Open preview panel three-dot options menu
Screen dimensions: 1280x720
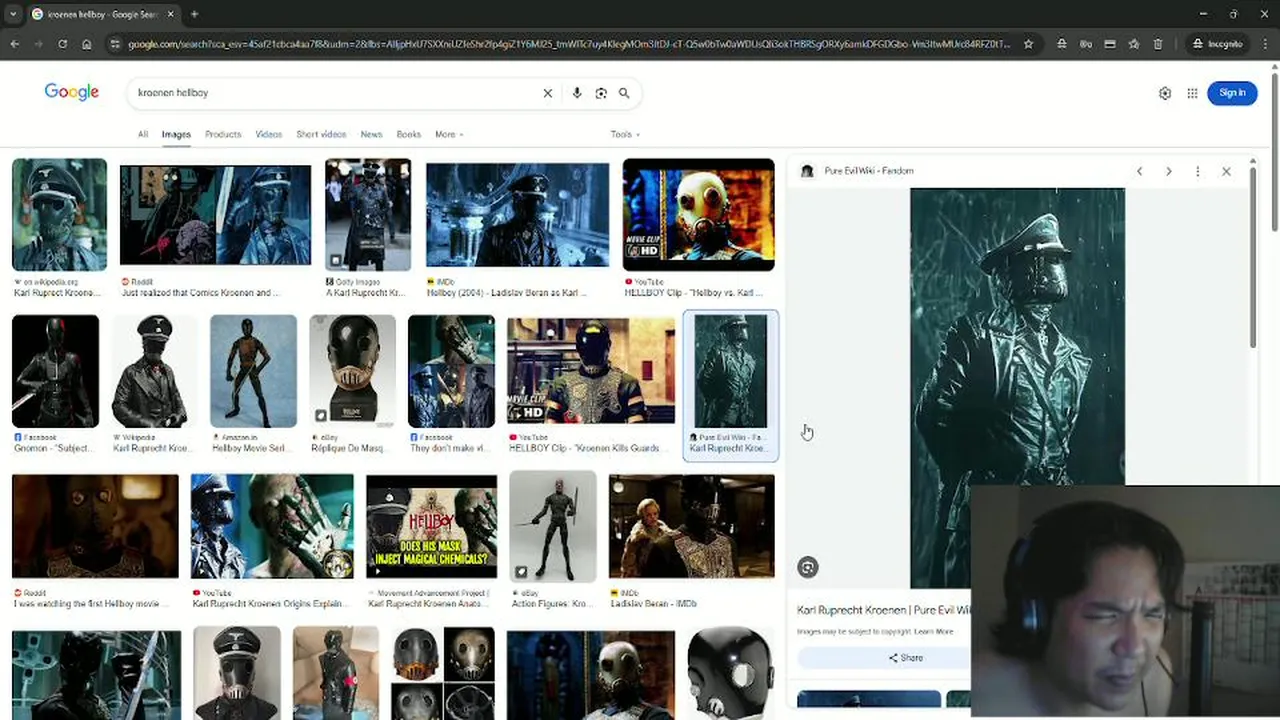(x=1197, y=171)
